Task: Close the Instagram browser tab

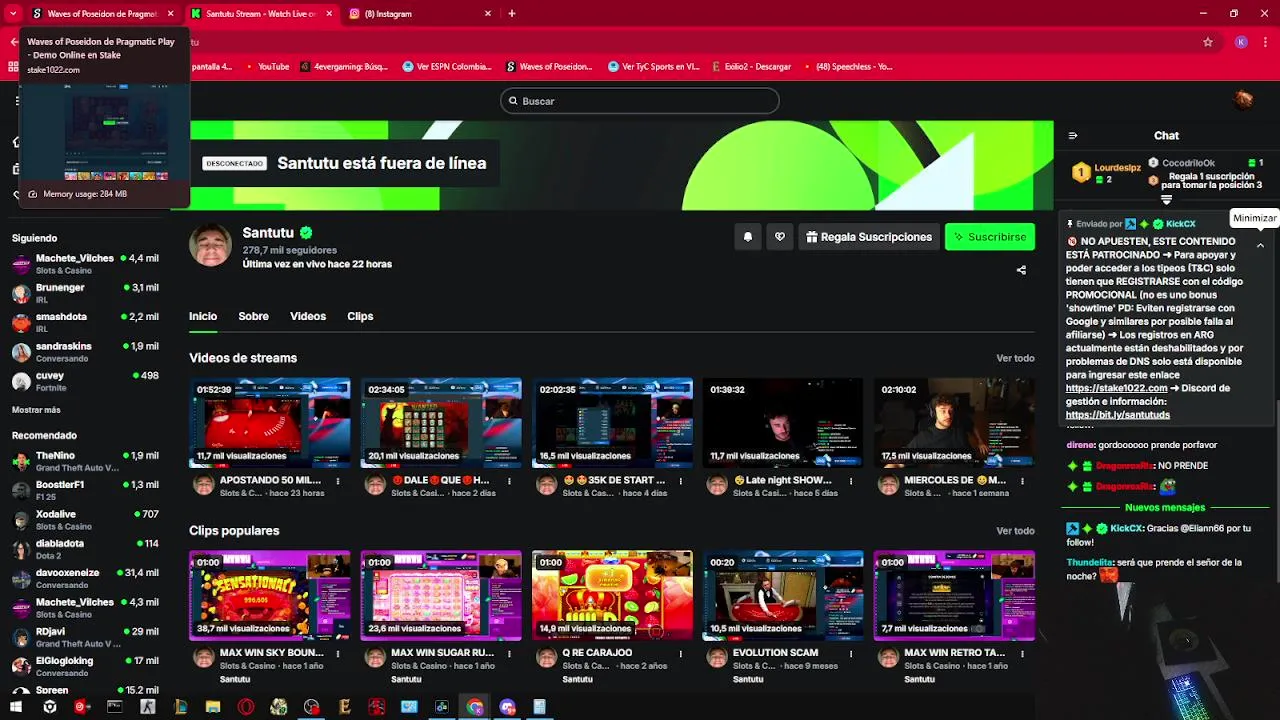Action: pos(488,14)
